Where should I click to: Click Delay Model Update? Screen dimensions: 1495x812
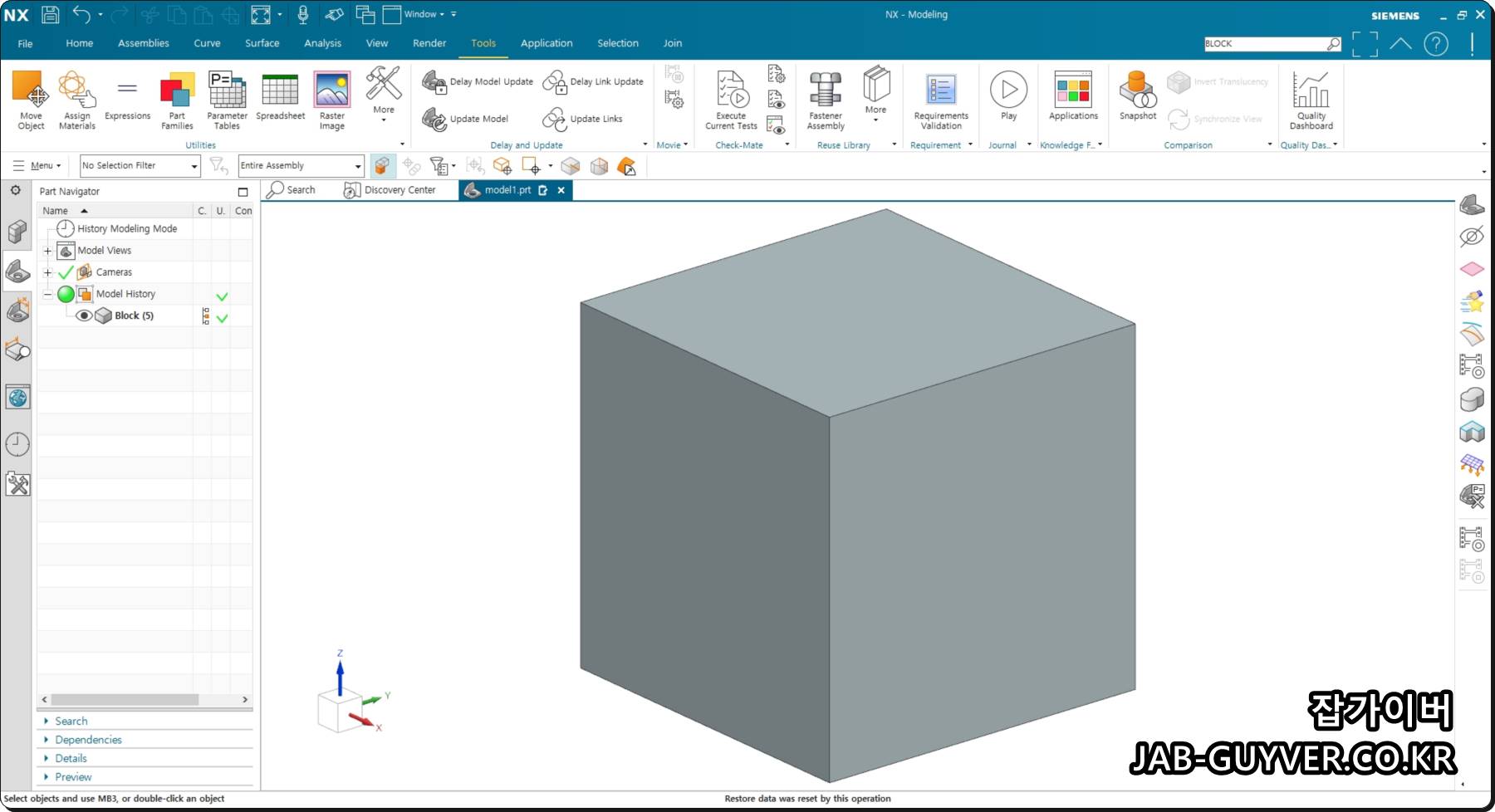pos(478,81)
